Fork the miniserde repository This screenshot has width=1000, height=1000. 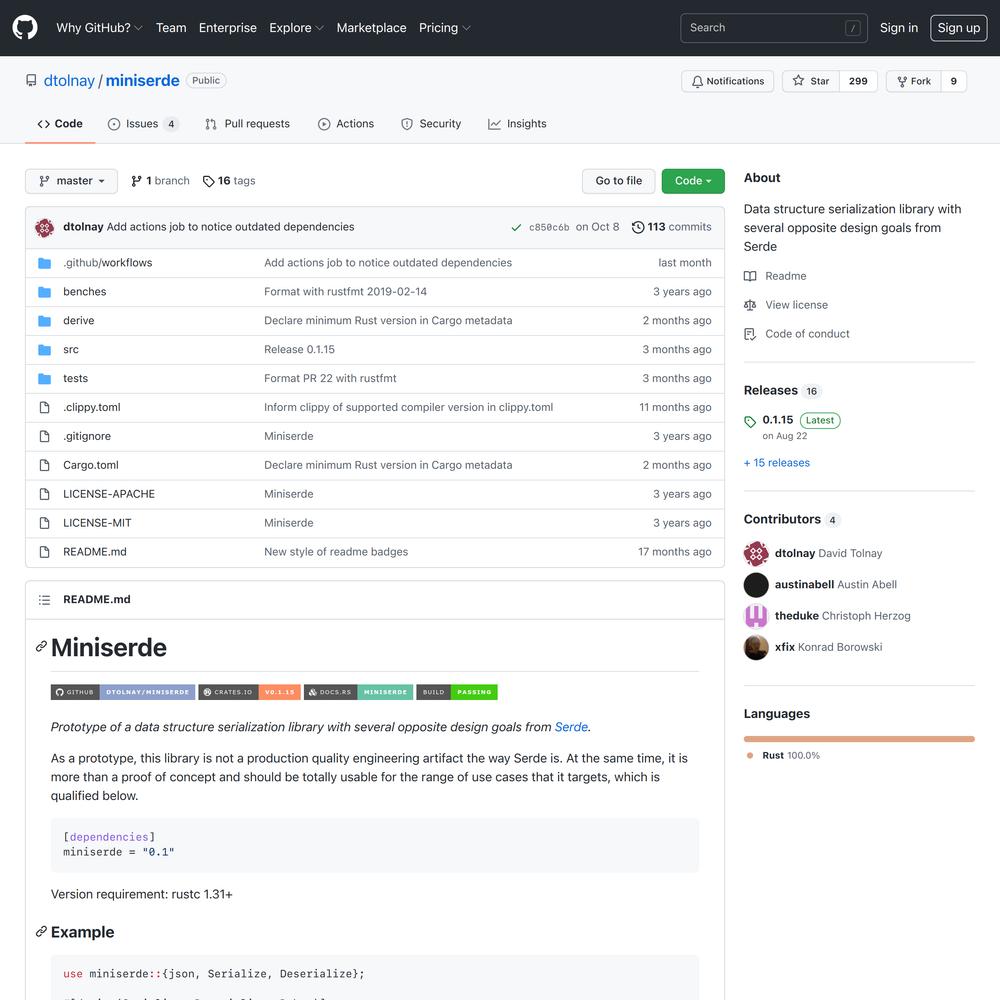(x=913, y=81)
